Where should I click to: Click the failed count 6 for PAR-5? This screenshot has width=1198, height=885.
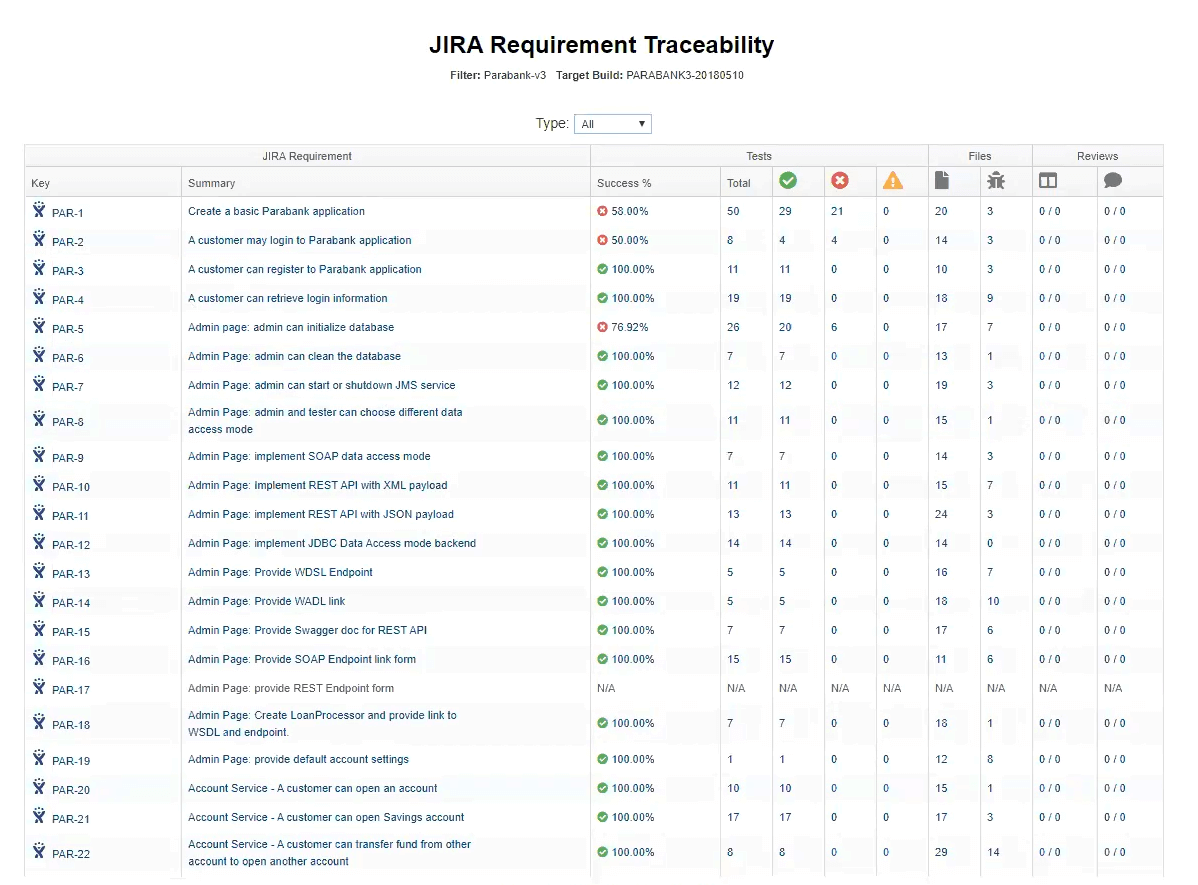tap(834, 328)
